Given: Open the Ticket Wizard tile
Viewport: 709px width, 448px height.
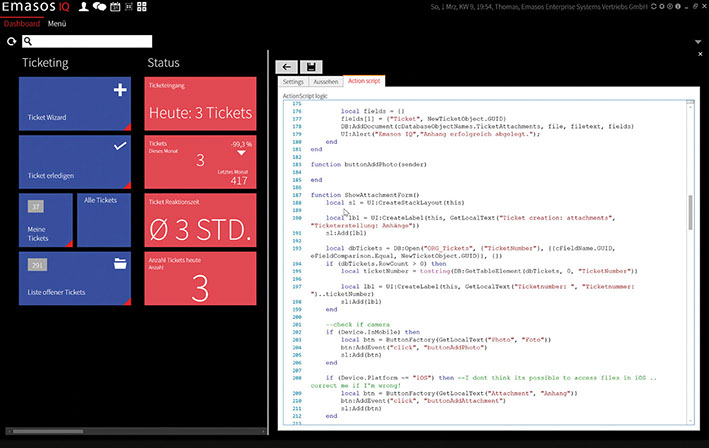Looking at the screenshot, I should pos(75,104).
